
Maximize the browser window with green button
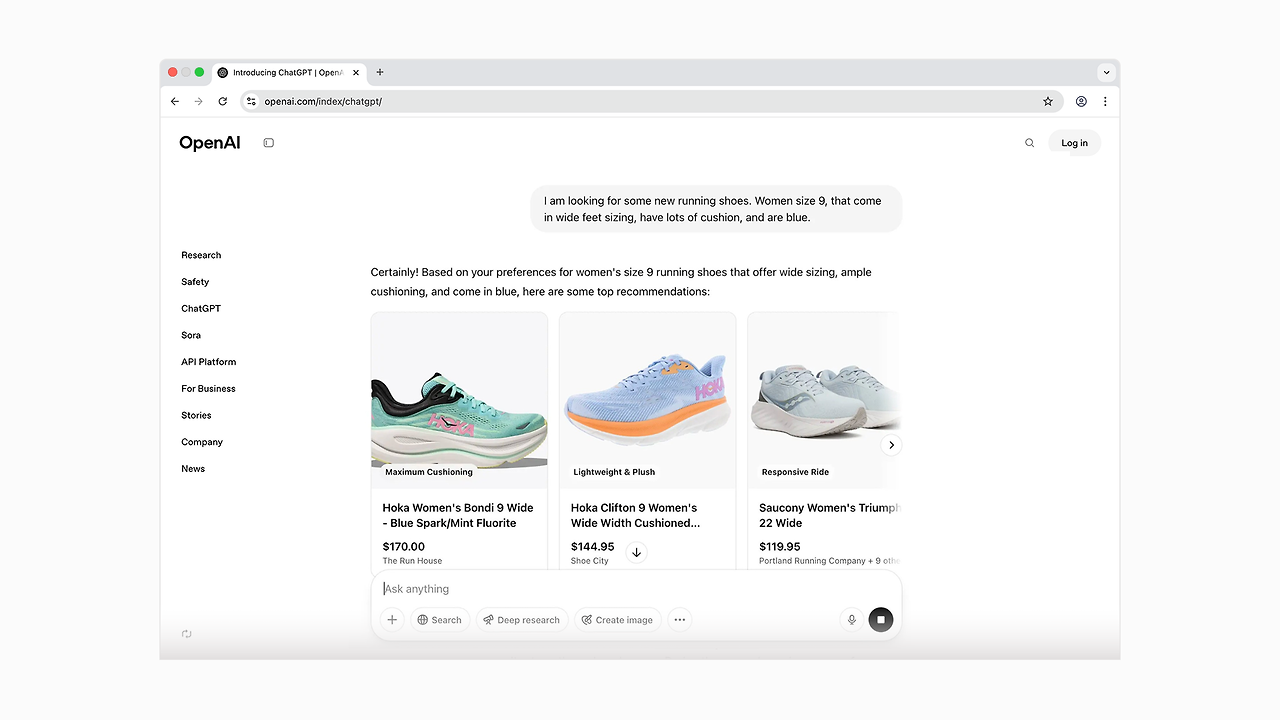199,72
